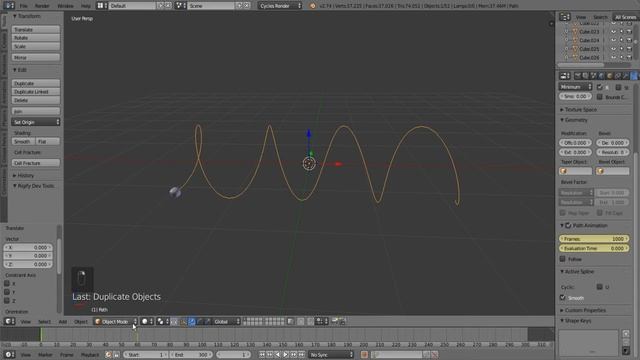Click the Start frame field
Viewport: 640px width, 360px height.
pos(146,355)
